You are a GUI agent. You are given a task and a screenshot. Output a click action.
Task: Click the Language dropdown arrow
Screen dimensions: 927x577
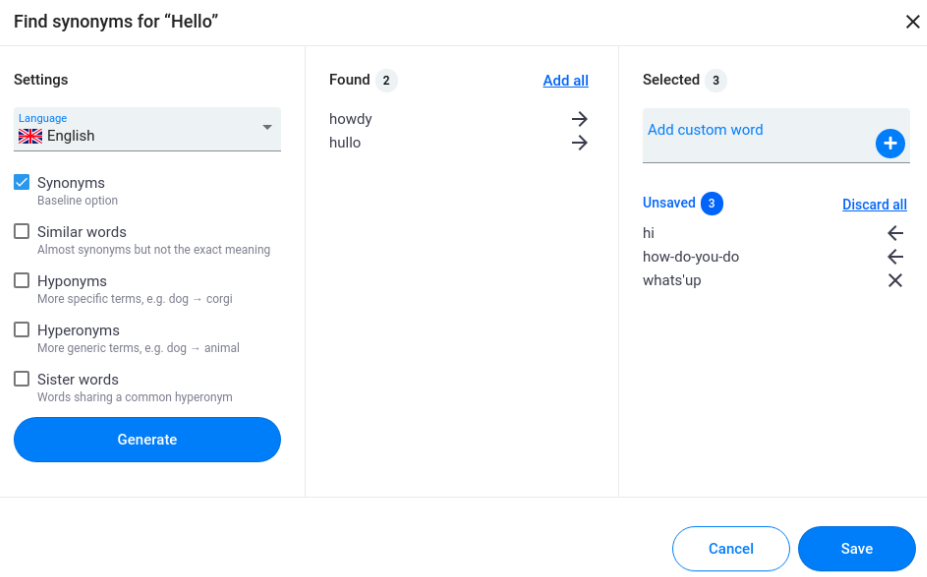pos(267,128)
